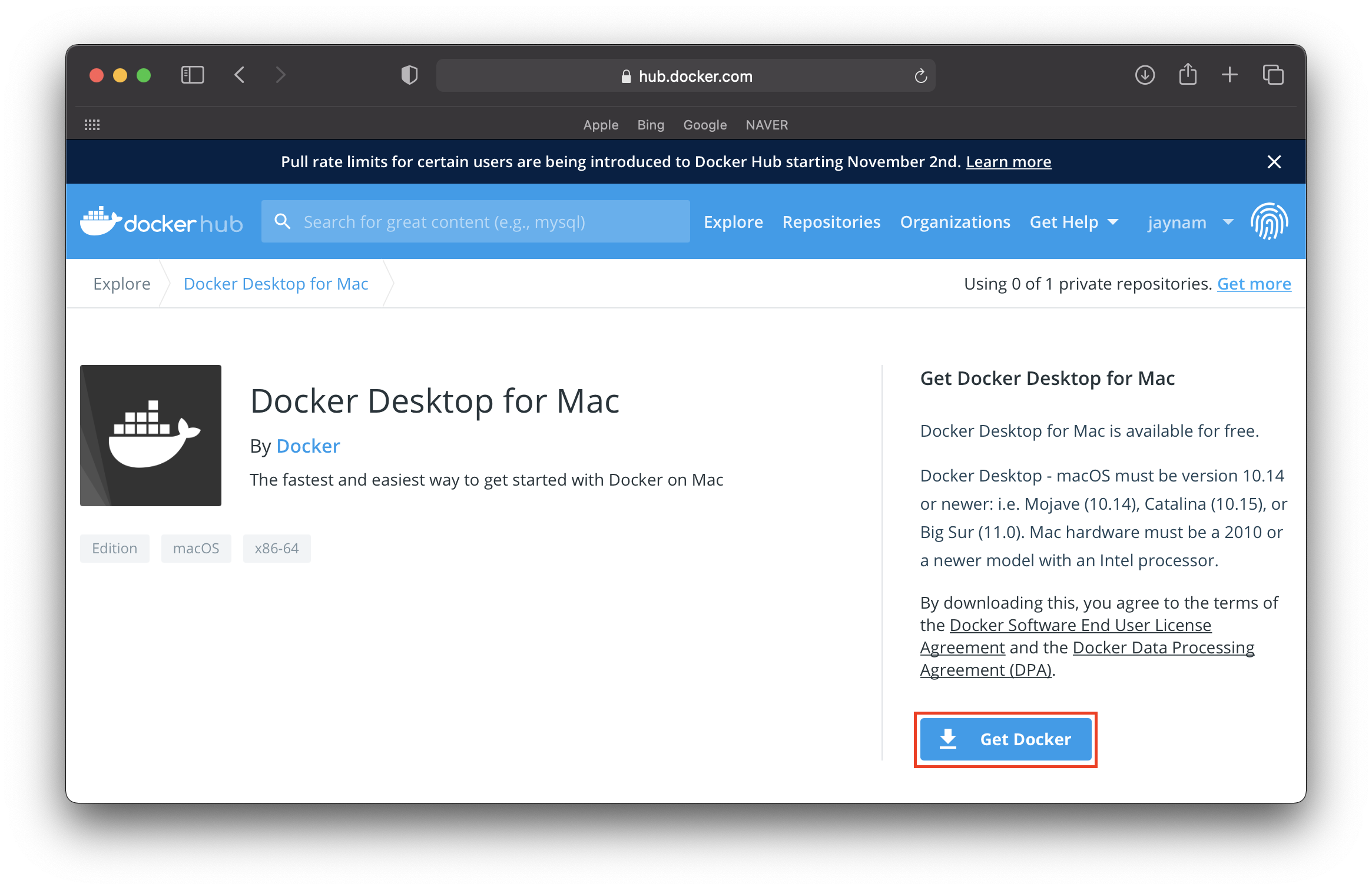Click the Explore navigation menu item
The image size is (1372, 890).
[732, 222]
